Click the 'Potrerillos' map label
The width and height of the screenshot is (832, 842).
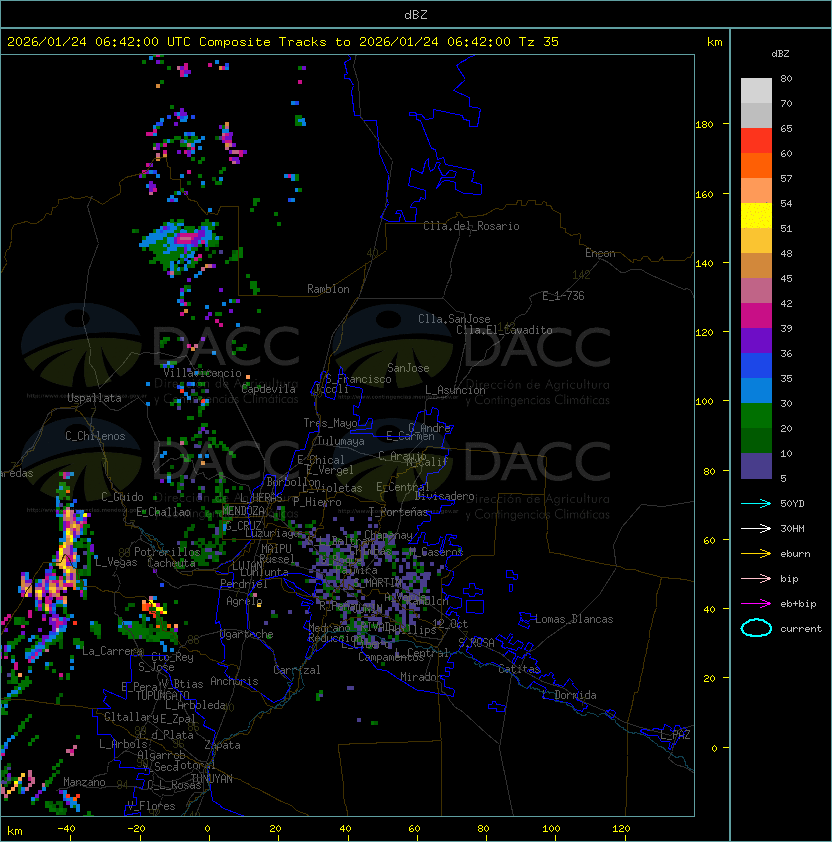pos(167,552)
